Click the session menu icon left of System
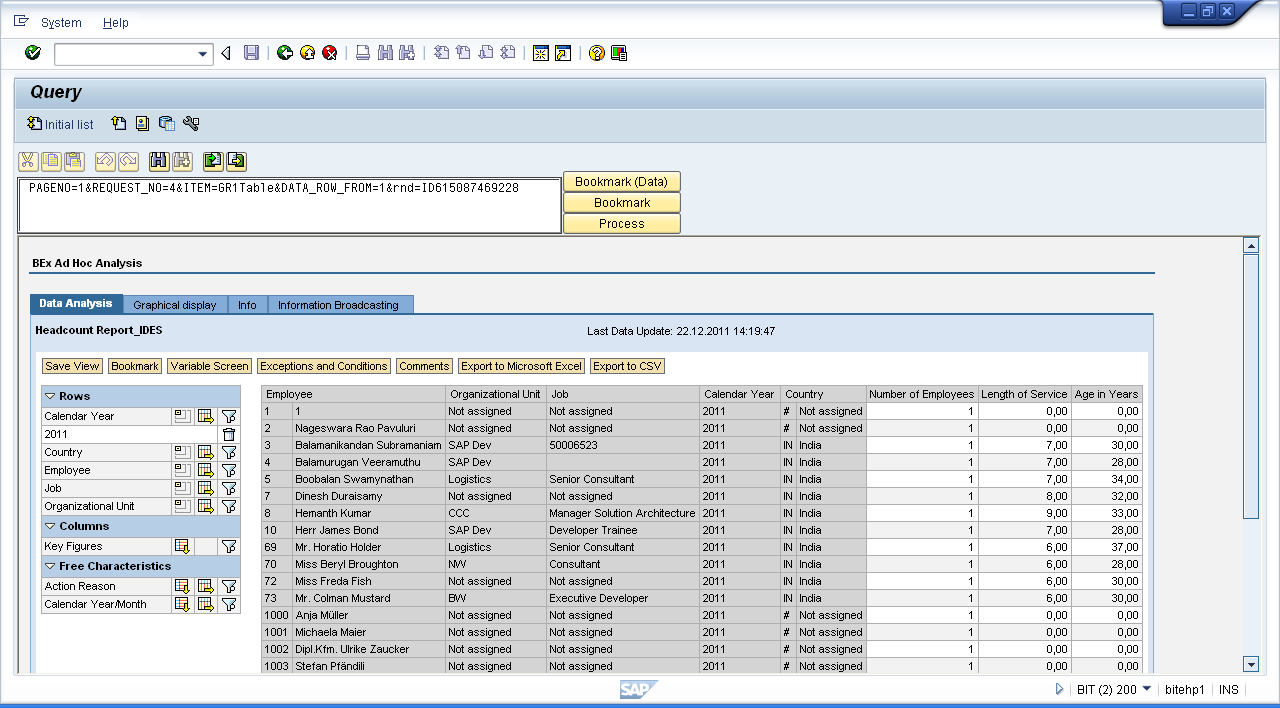 point(21,21)
